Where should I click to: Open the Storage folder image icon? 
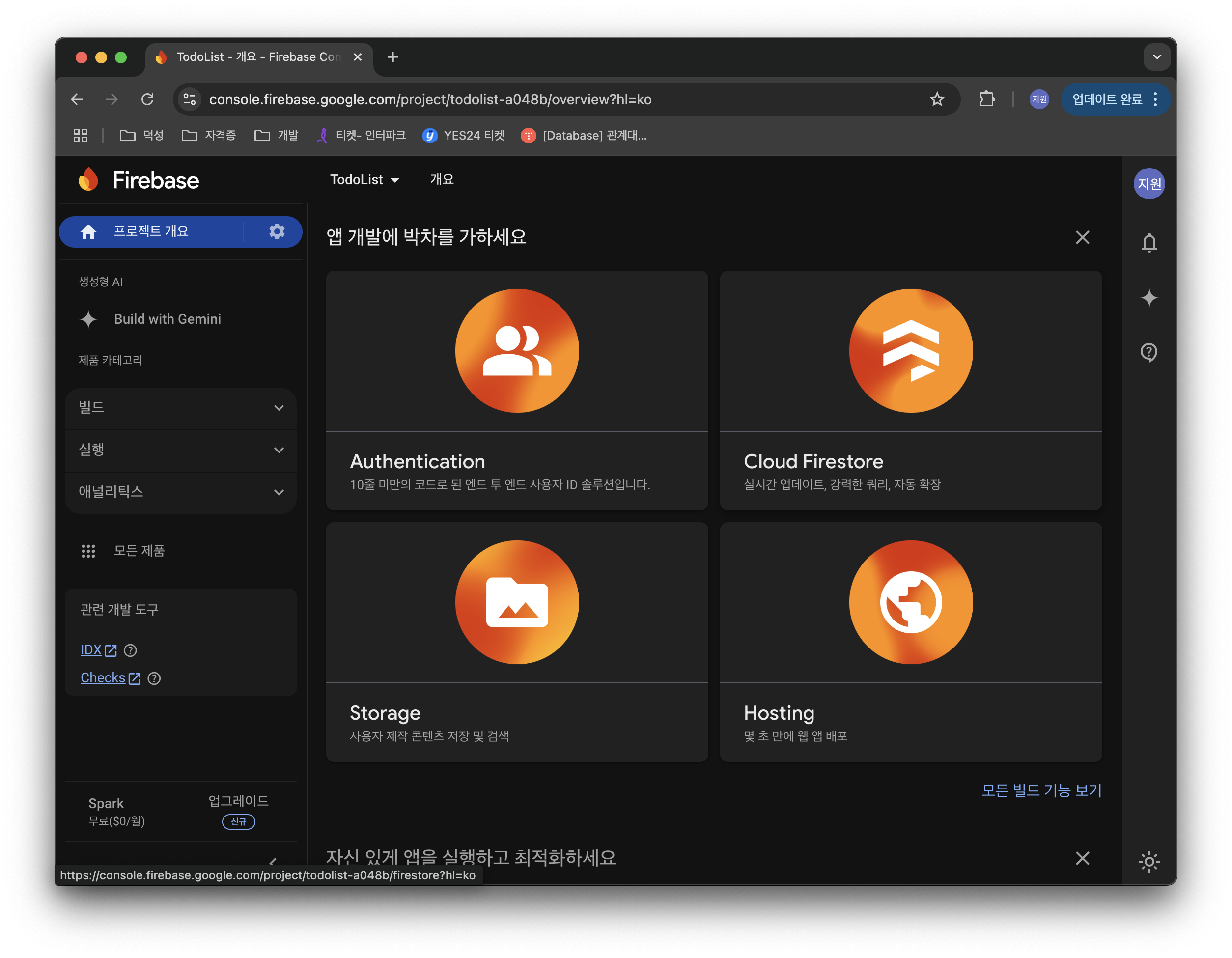(517, 602)
